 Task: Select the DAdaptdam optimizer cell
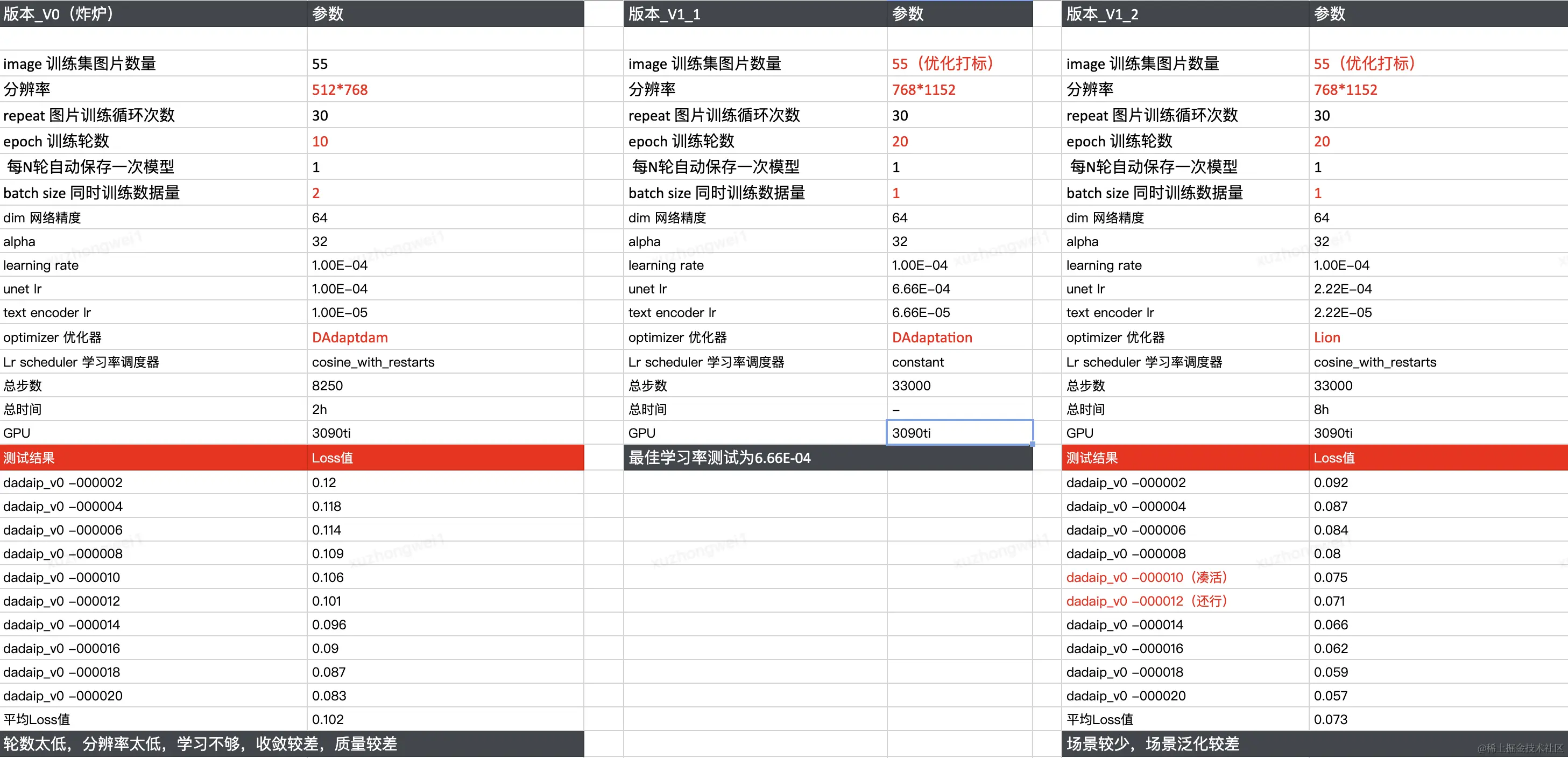(x=349, y=338)
